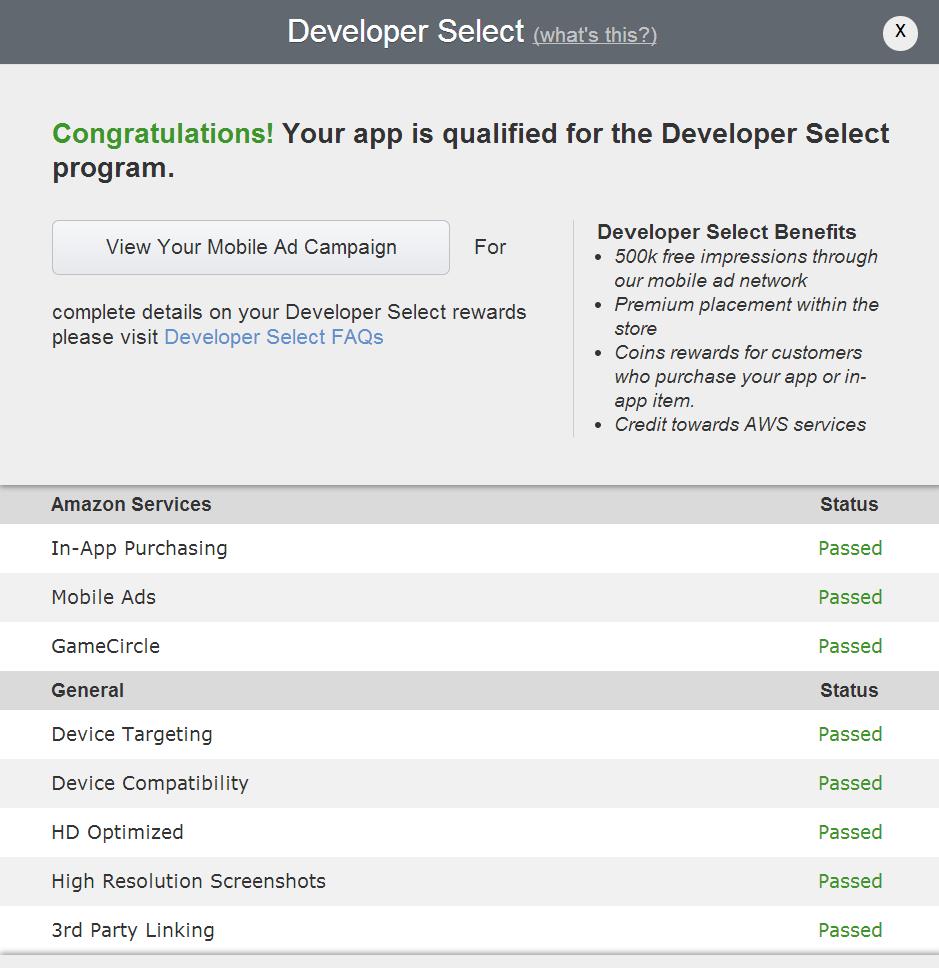939x968 pixels.
Task: Click Passed status for 3rd Party Linking
Action: coord(850,930)
